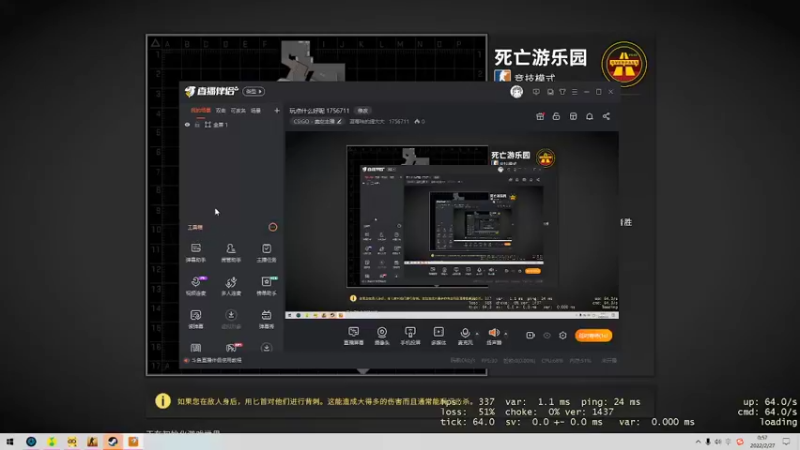Open the message icon in title bar

click(x=536, y=92)
